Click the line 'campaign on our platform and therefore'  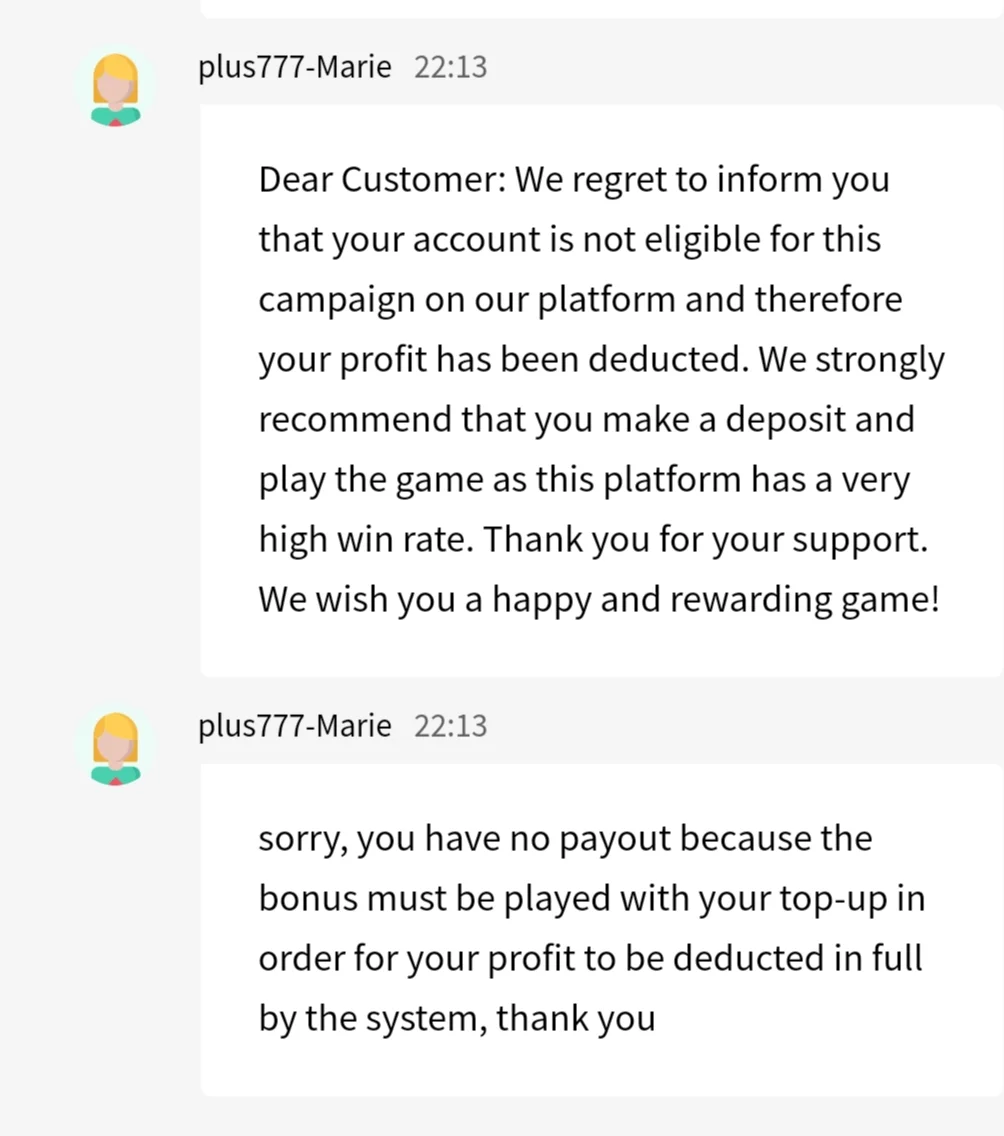(x=580, y=300)
